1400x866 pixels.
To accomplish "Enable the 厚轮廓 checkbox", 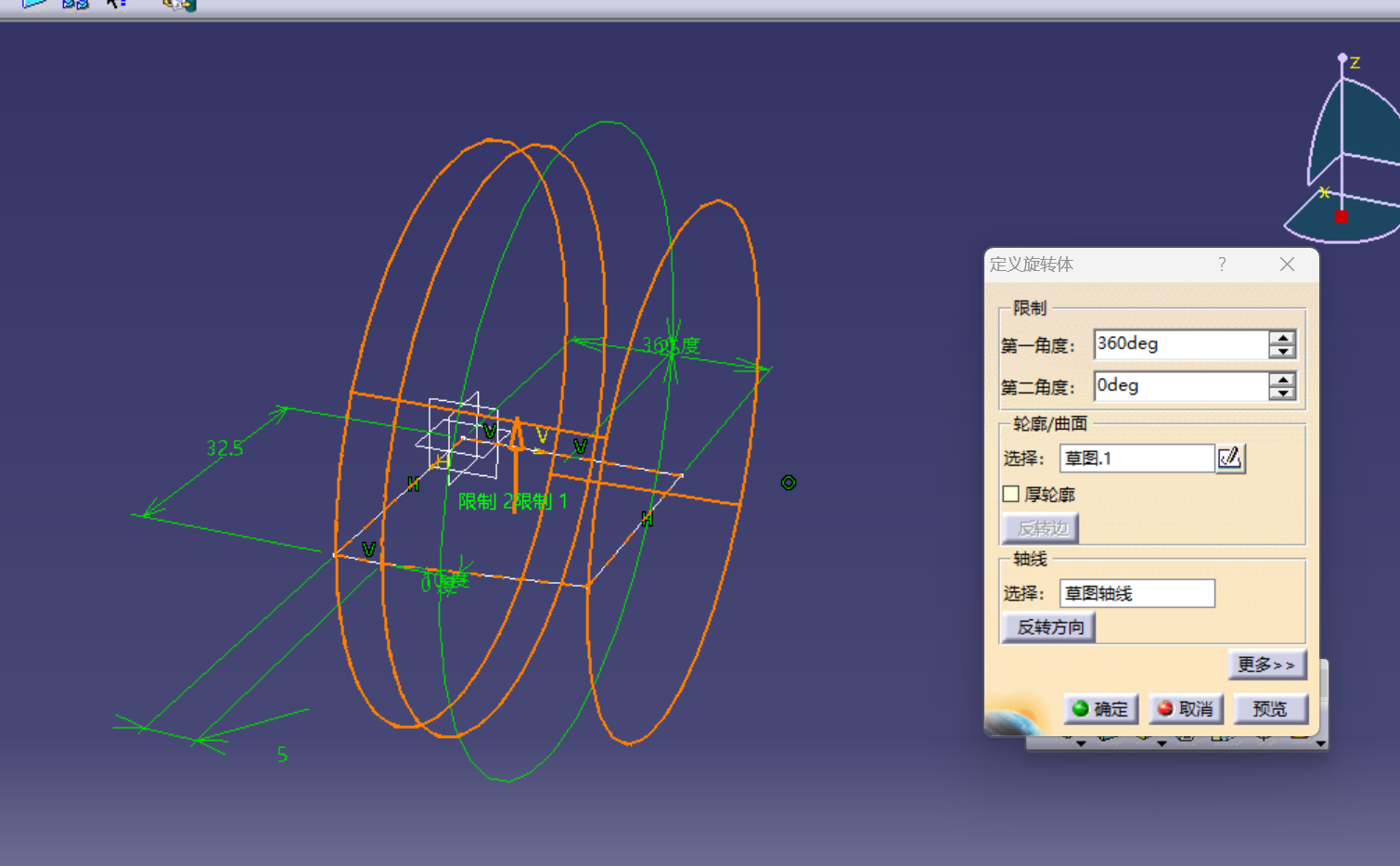I will point(1011,494).
